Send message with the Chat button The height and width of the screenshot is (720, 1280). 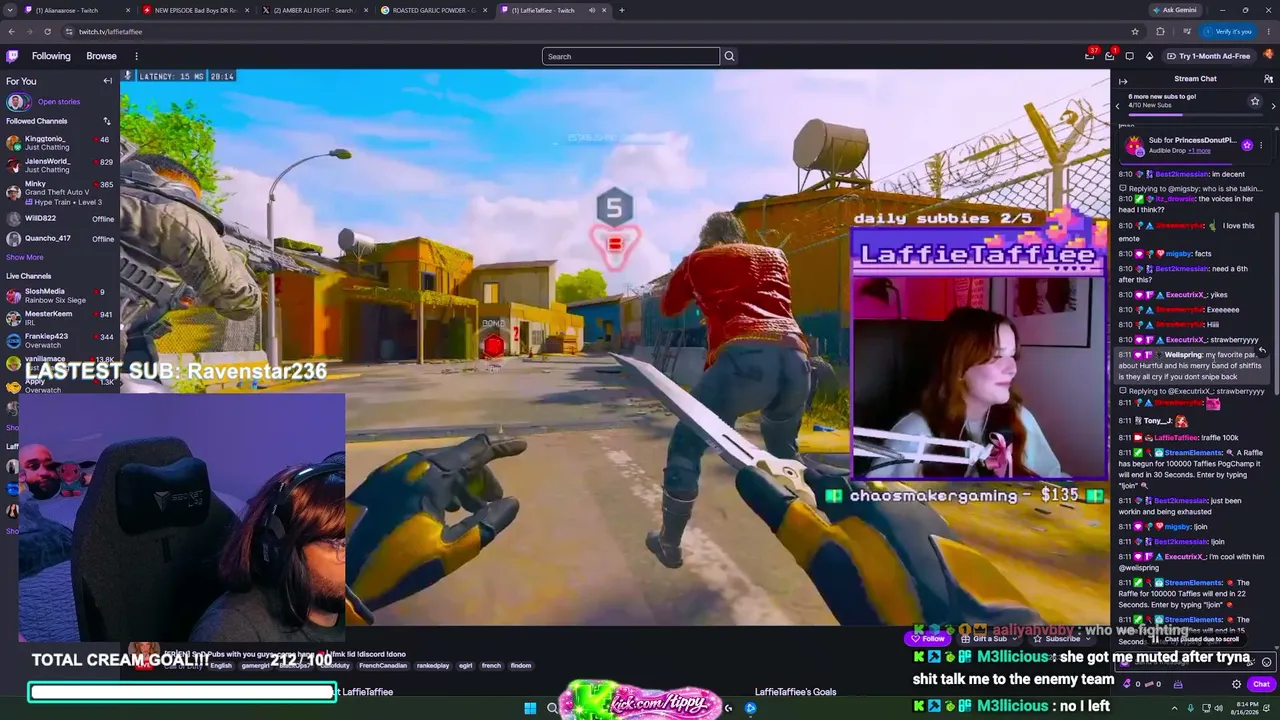[x=1261, y=684]
